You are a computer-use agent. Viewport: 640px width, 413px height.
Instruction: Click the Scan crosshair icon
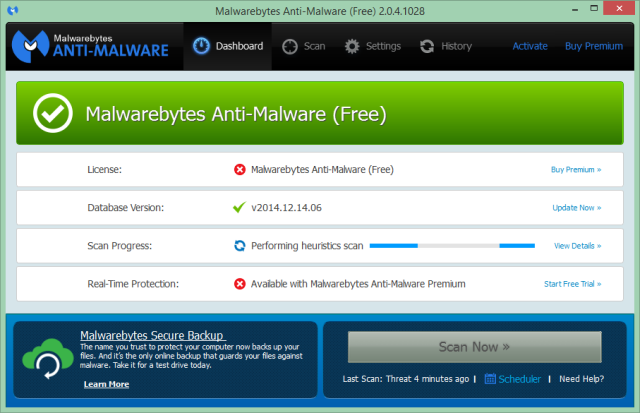click(x=290, y=47)
